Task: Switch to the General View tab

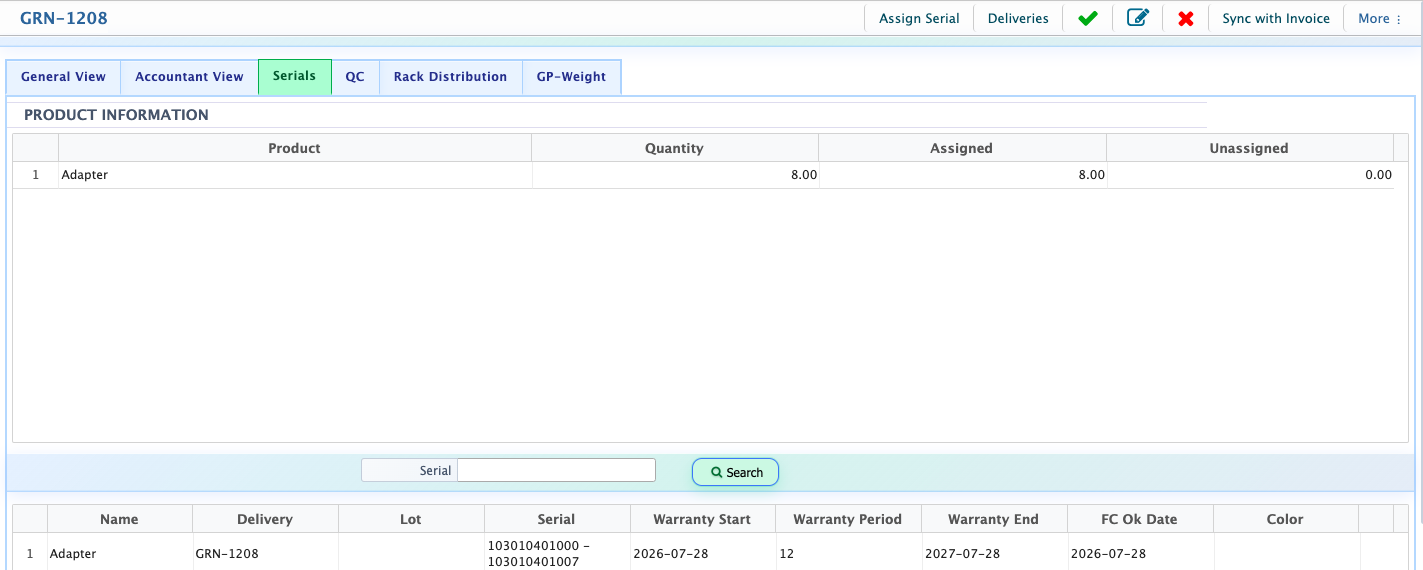Action: pyautogui.click(x=63, y=77)
